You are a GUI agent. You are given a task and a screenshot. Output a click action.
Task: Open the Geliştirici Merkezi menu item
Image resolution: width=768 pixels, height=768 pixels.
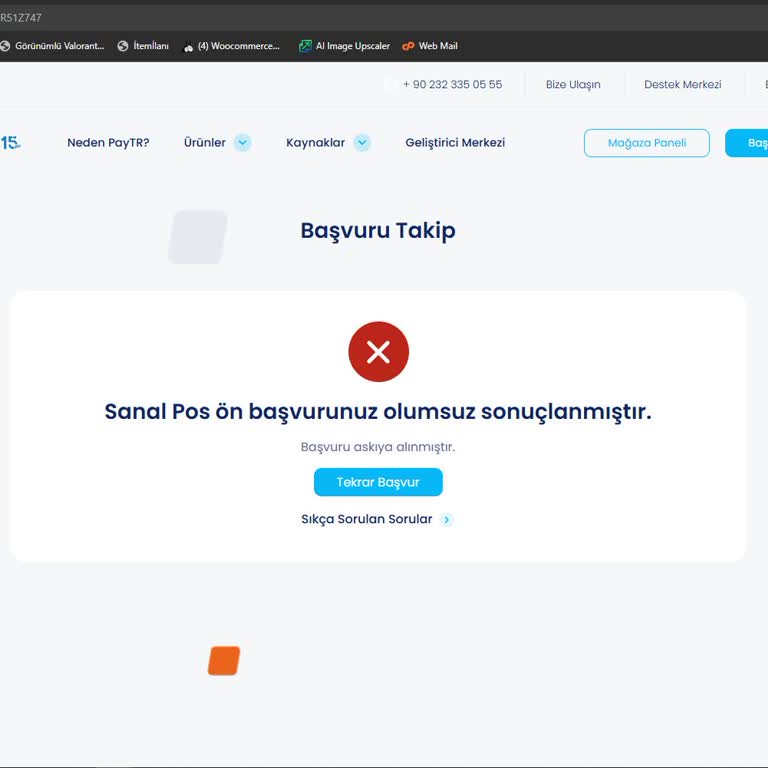pos(455,143)
